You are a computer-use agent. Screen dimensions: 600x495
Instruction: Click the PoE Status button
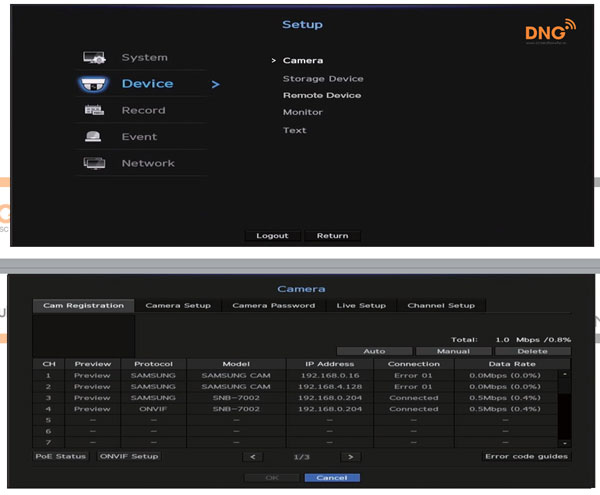point(62,456)
